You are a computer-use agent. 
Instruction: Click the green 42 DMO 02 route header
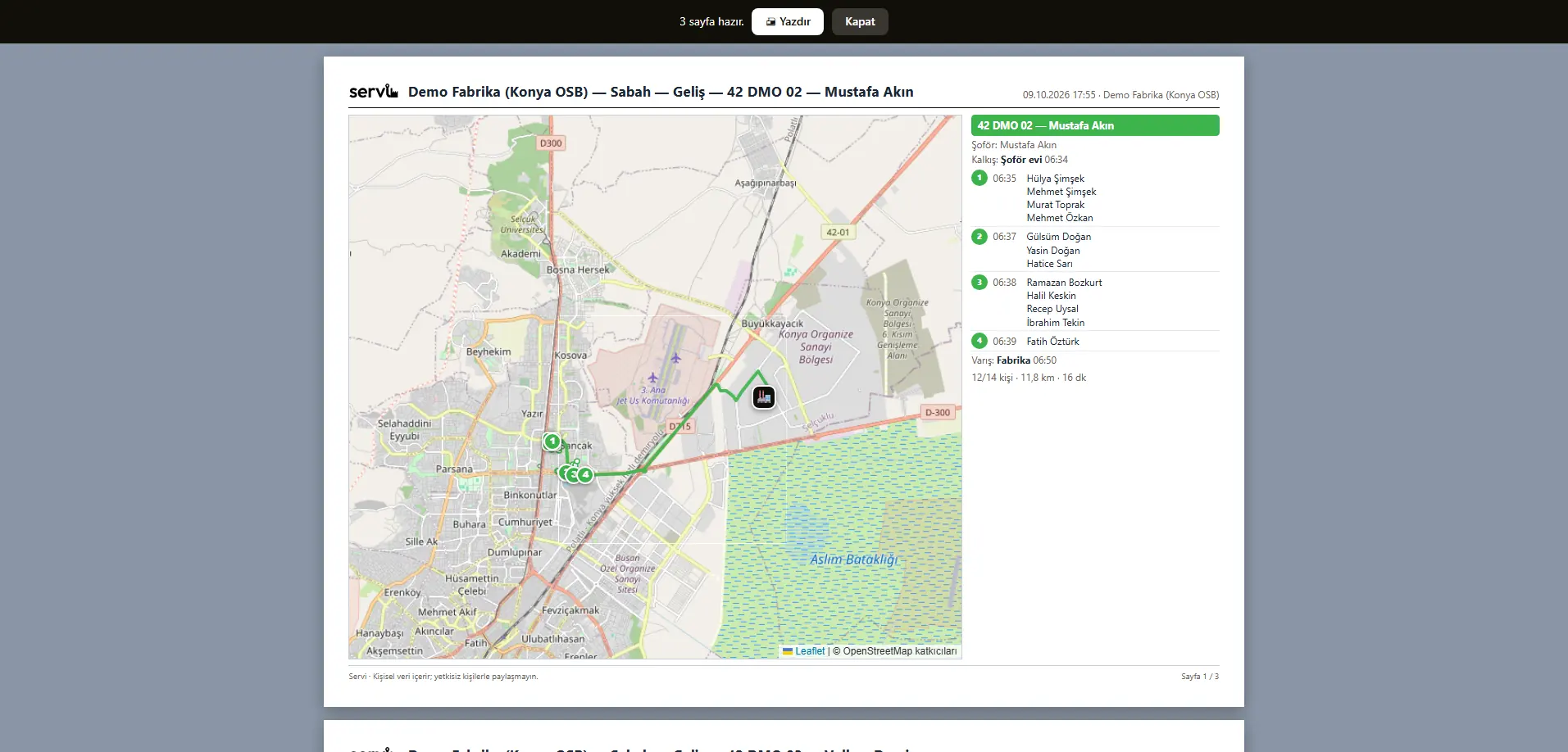point(1095,125)
